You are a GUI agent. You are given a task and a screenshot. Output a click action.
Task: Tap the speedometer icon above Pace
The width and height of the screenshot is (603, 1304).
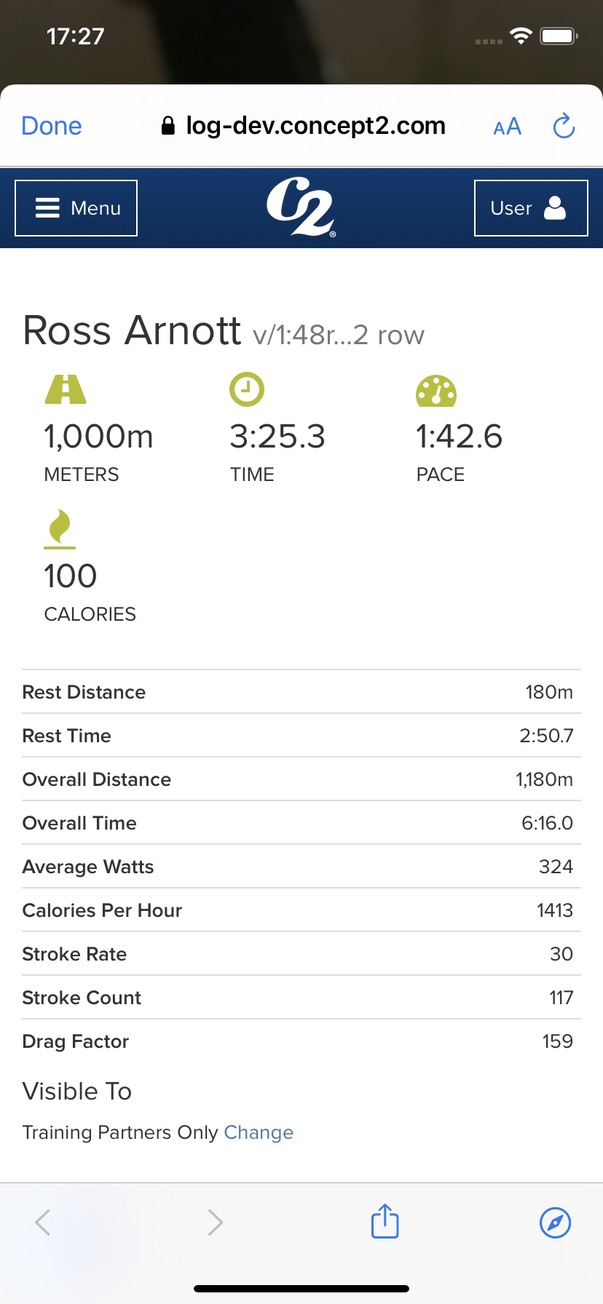click(x=436, y=391)
